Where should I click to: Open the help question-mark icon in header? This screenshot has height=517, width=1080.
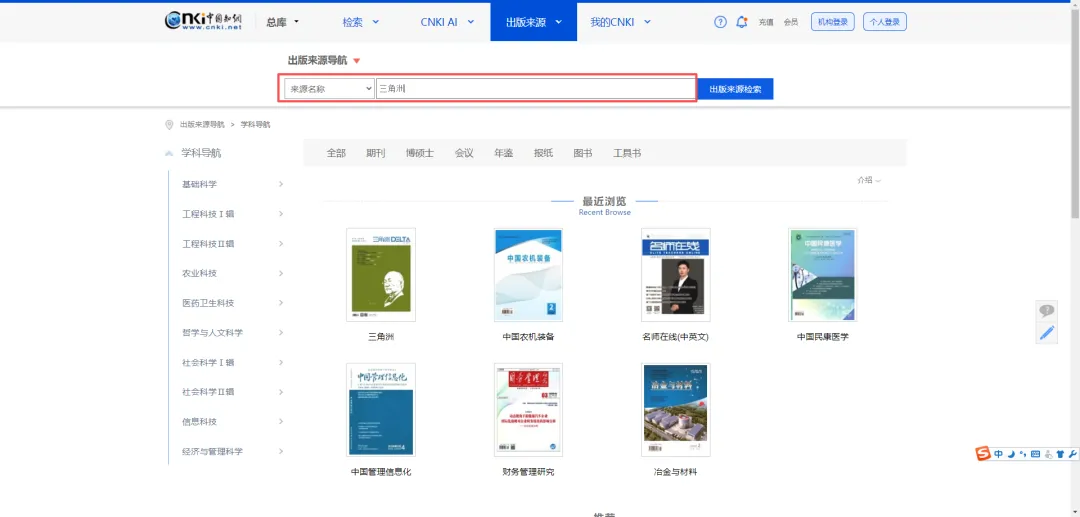pyautogui.click(x=720, y=22)
